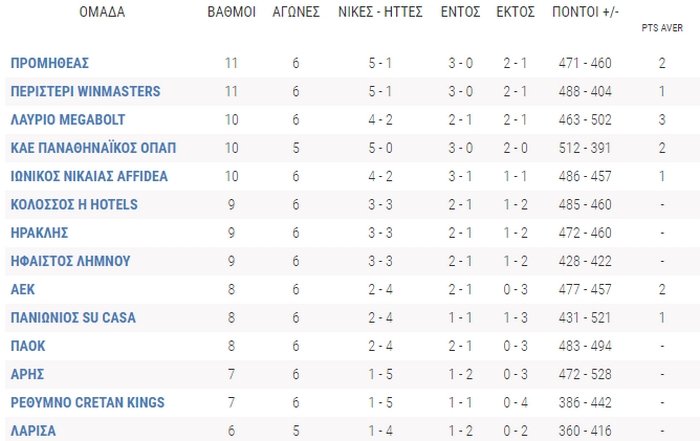The width and height of the screenshot is (700, 441).
Task: Select the PTS AVER column header
Action: pyautogui.click(x=662, y=28)
